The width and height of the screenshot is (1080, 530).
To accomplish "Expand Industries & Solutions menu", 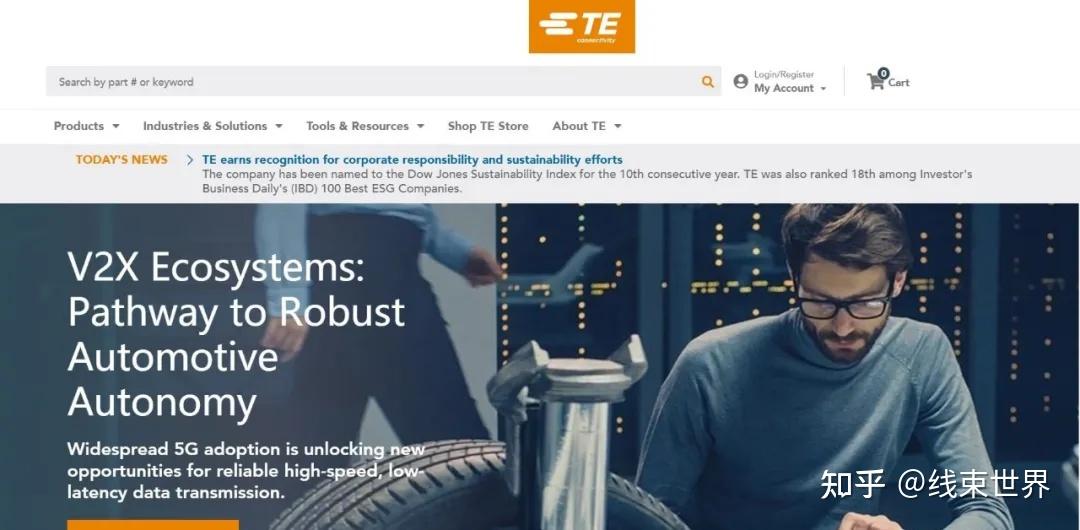I will (x=213, y=126).
